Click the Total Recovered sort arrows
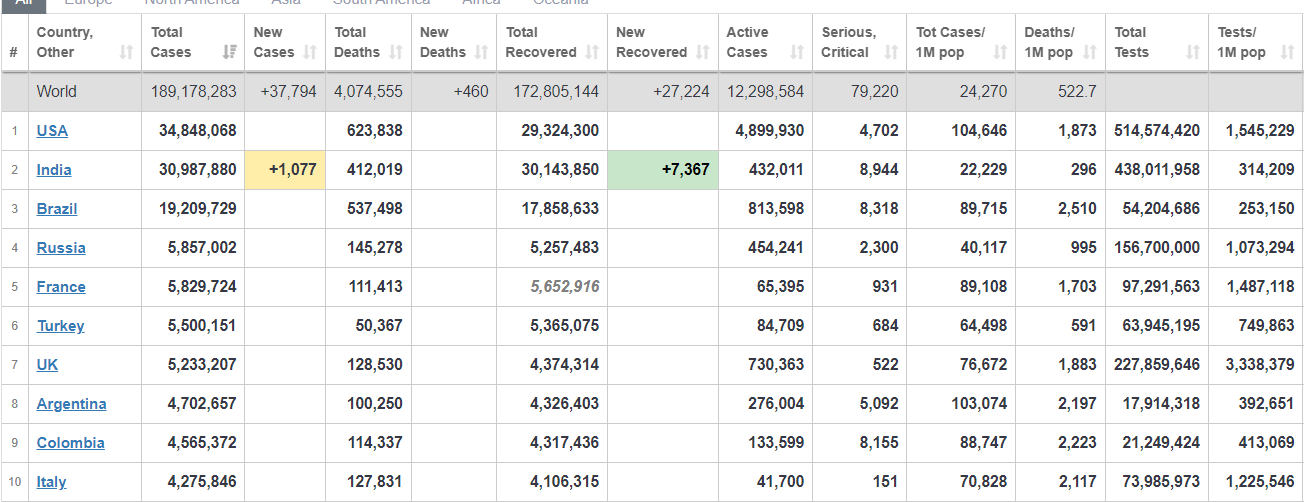1304x502 pixels. 592,52
